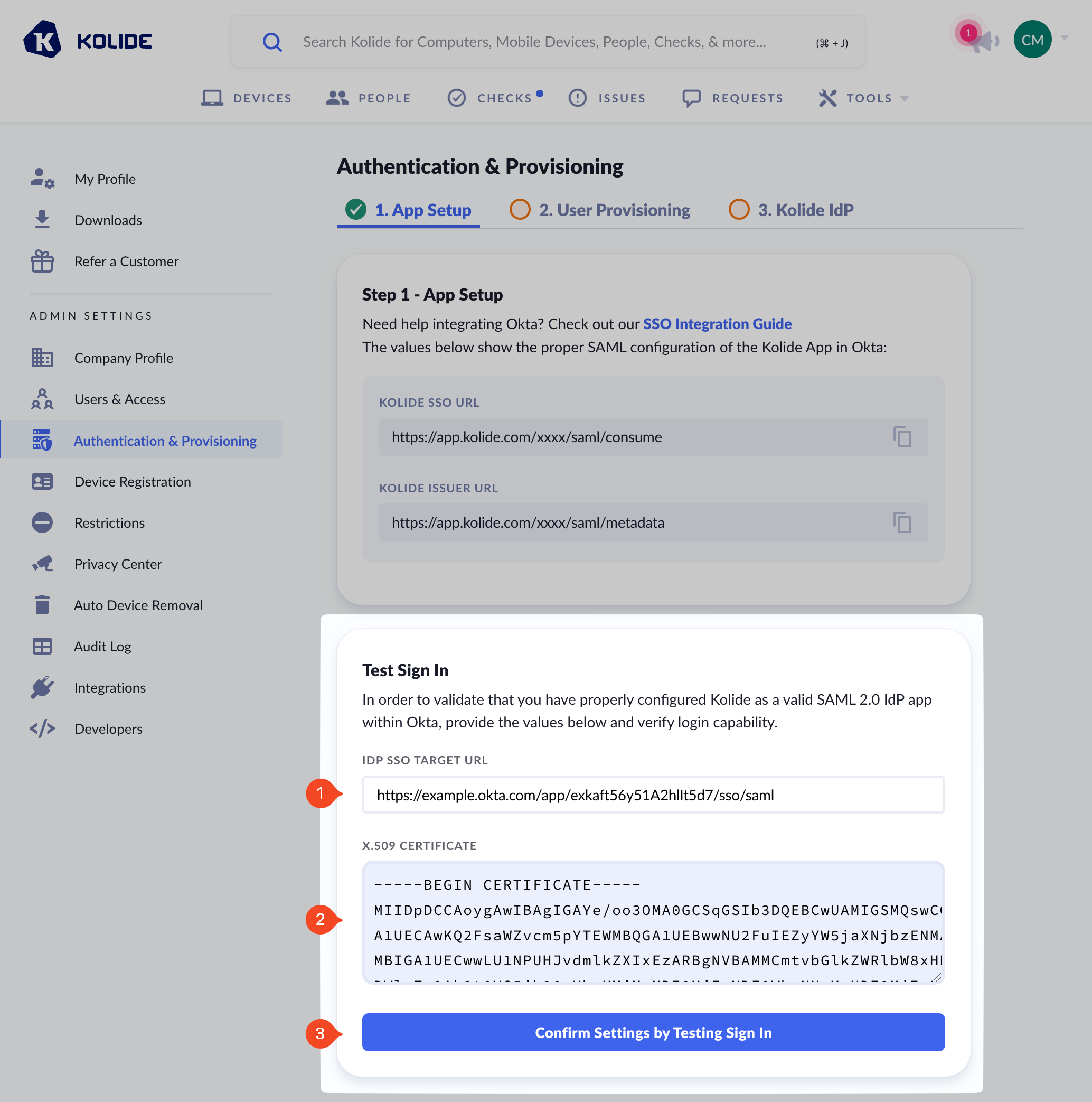
Task: Click the IDP SSO Target URL field
Action: point(654,795)
